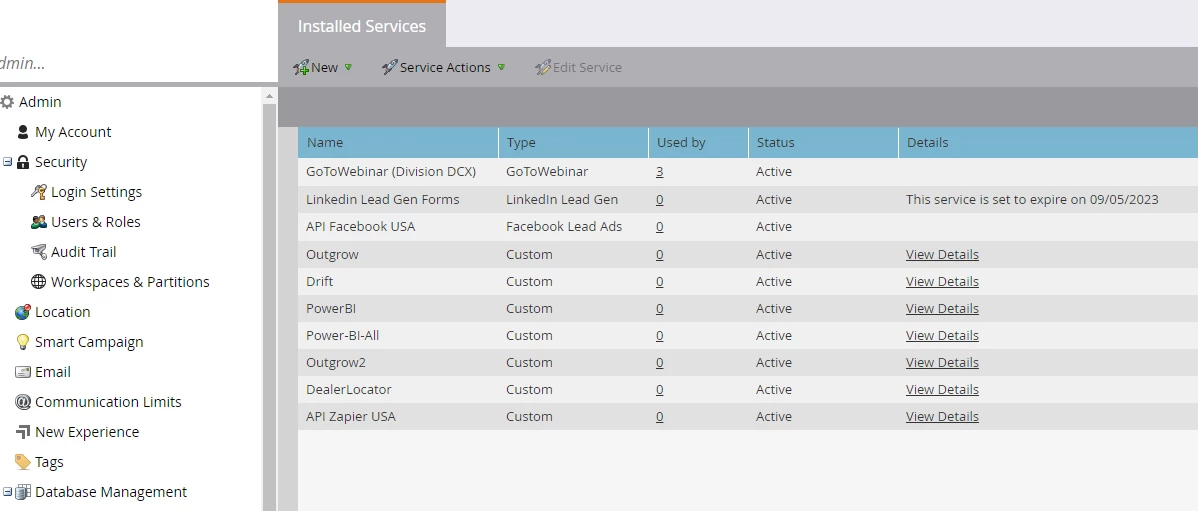Click the Edit Service rocket icon
Screen dimensions: 1198x511
tap(542, 67)
